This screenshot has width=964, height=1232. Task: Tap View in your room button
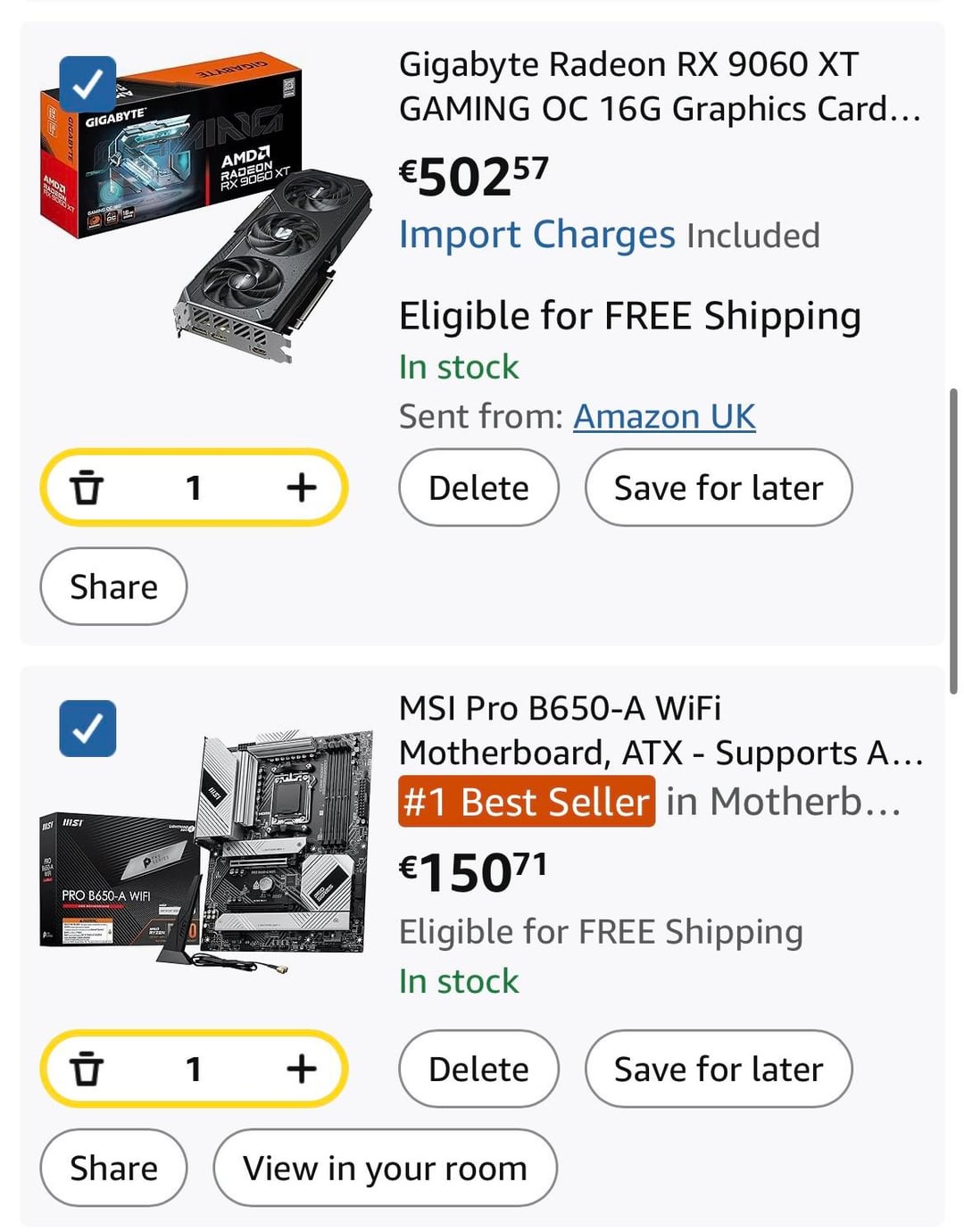coord(385,1168)
